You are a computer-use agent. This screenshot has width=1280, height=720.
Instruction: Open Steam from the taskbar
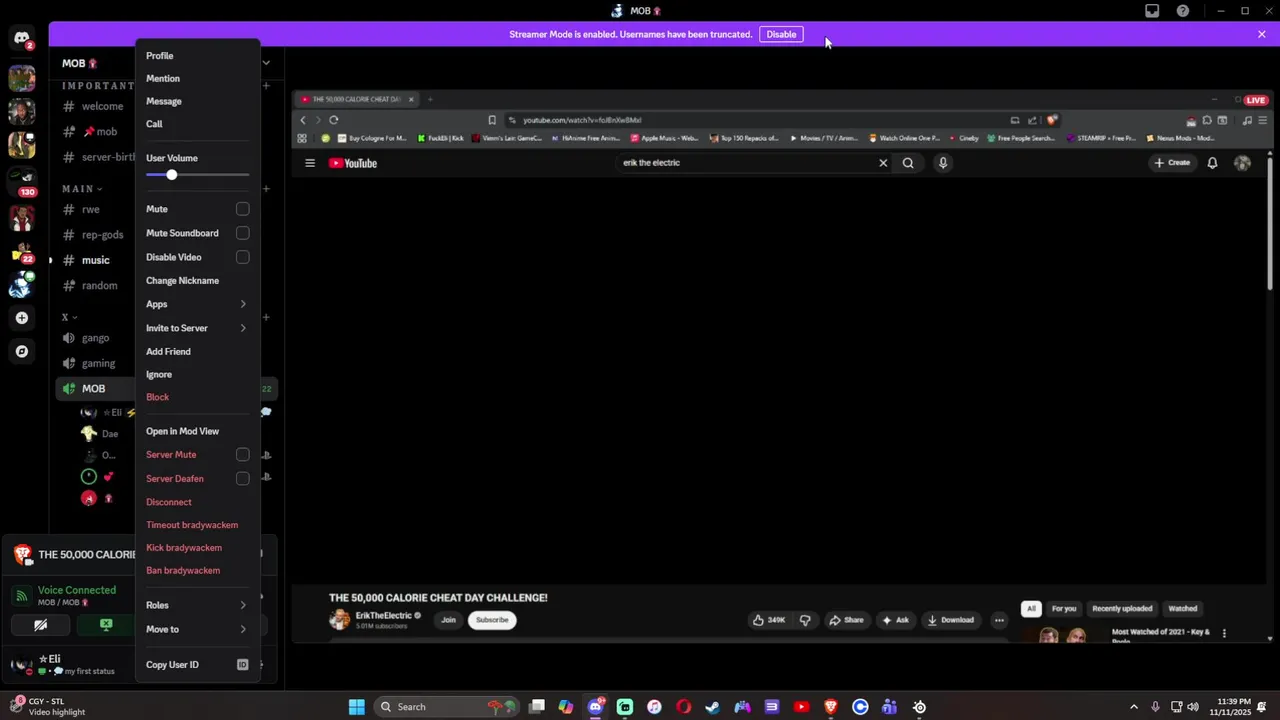pos(713,707)
